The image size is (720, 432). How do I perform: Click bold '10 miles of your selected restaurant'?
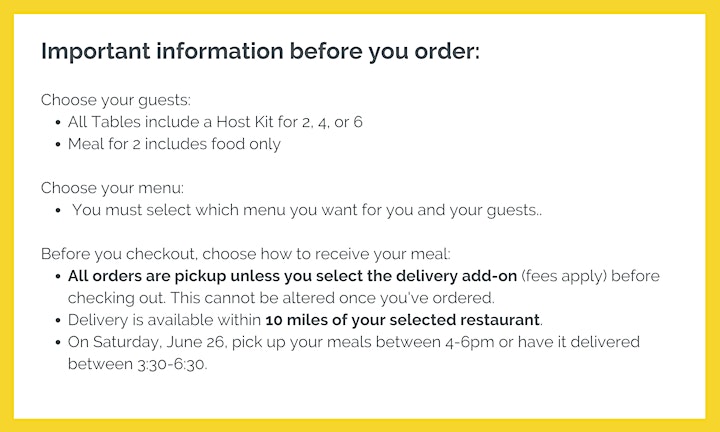coord(402,320)
